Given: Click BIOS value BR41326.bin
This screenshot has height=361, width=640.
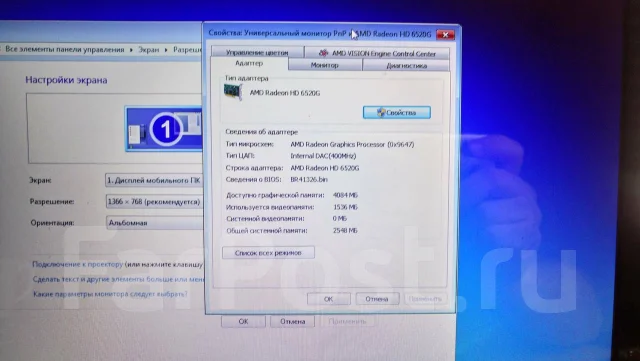Looking at the screenshot, I should click(309, 179).
